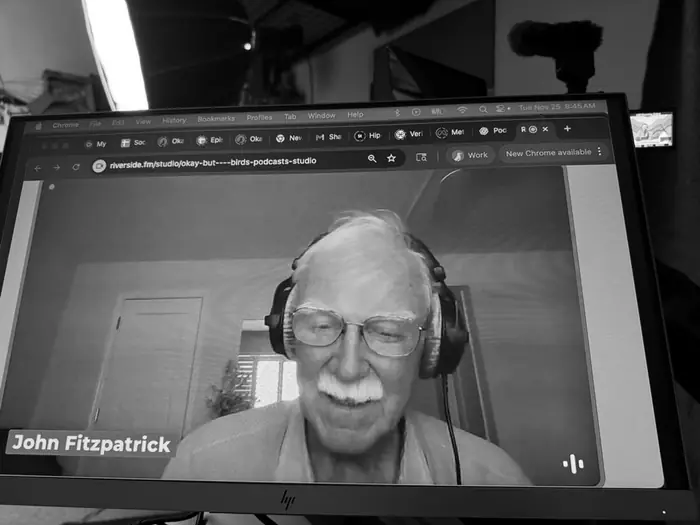
Task: Switch to the Gmail 'Sha' tab
Action: (x=328, y=137)
